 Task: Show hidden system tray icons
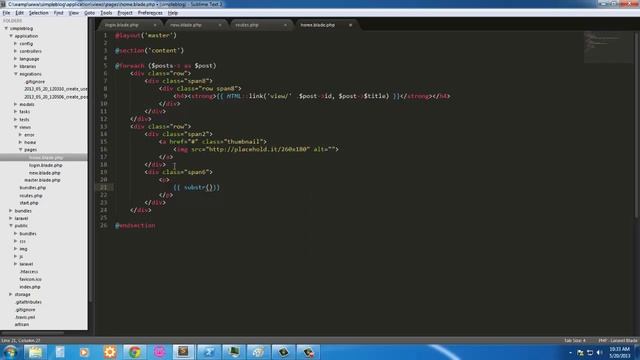(571, 352)
